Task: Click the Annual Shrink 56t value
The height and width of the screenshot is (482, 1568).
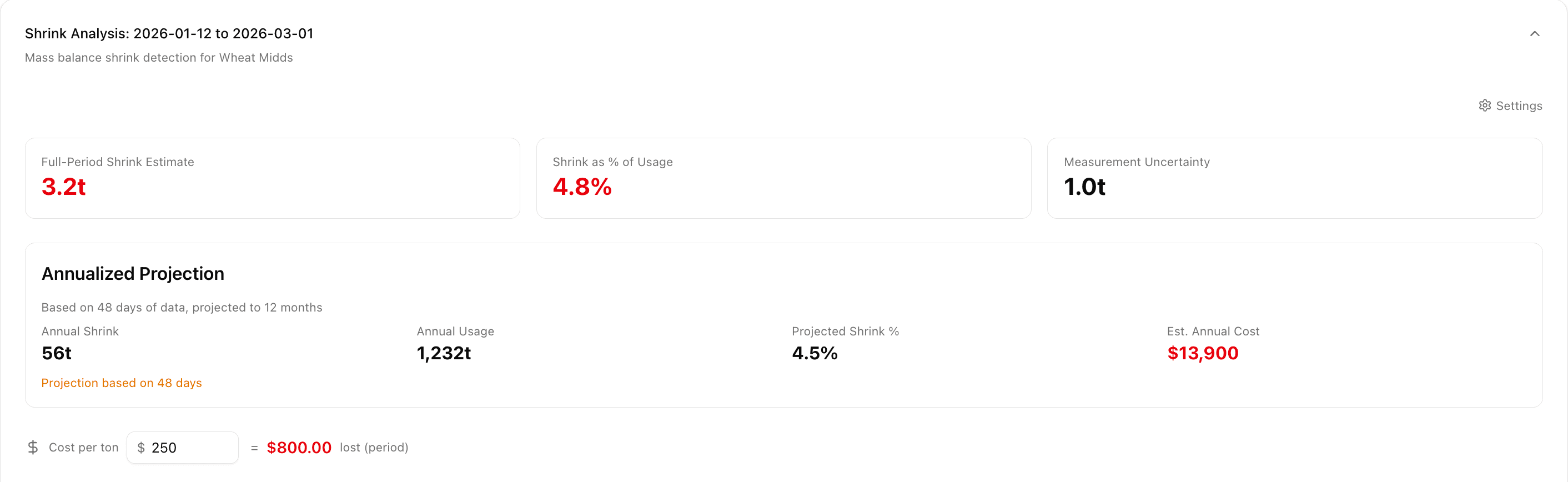Action: 57,353
